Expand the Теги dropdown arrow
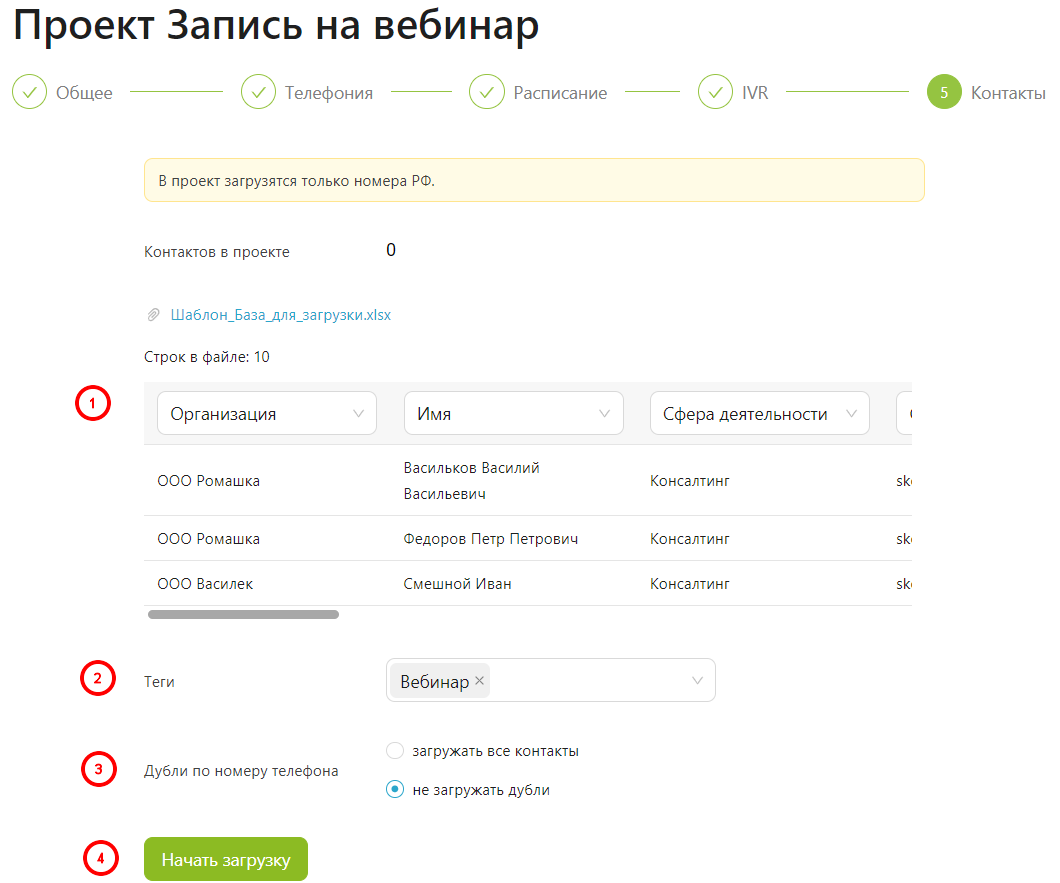 [x=697, y=681]
